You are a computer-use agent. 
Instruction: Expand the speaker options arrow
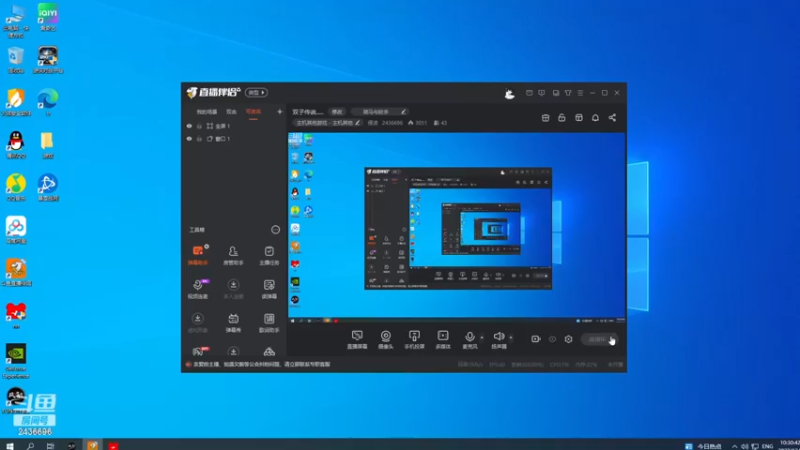pyautogui.click(x=511, y=337)
